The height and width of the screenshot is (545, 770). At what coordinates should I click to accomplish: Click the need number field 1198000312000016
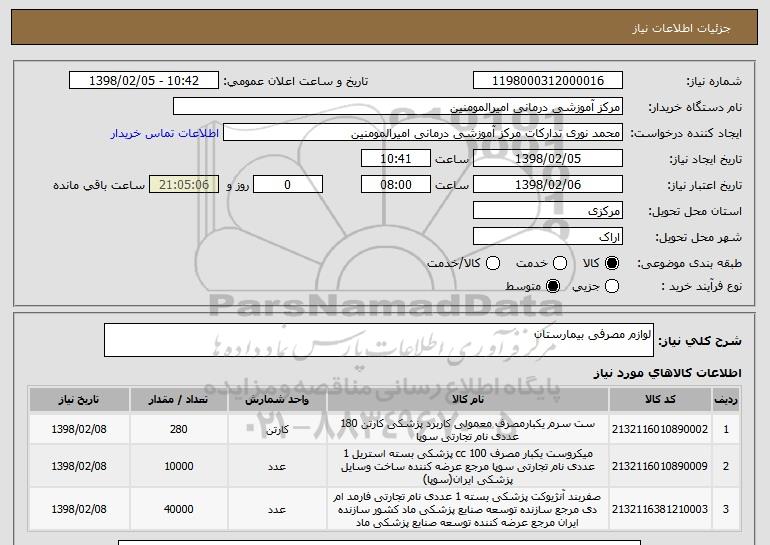[x=548, y=81]
